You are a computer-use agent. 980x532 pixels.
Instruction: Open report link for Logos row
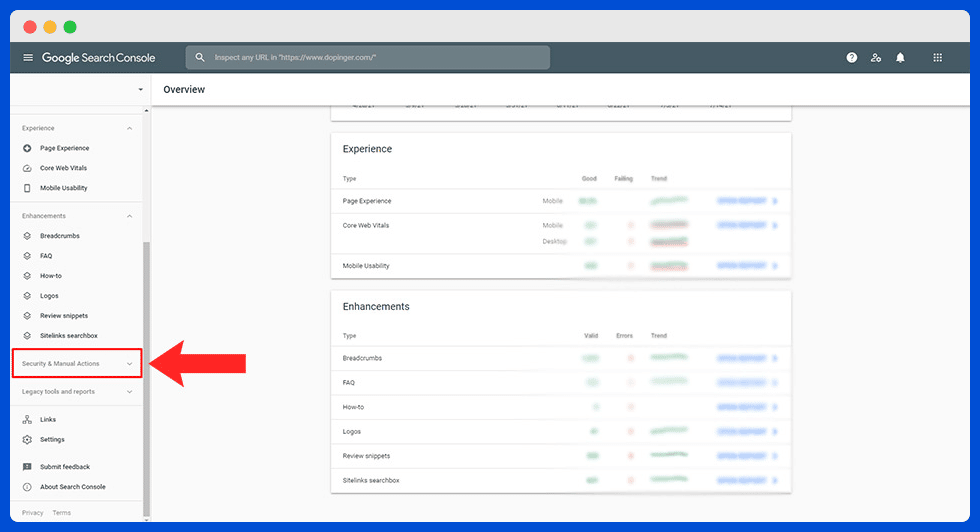(x=742, y=431)
